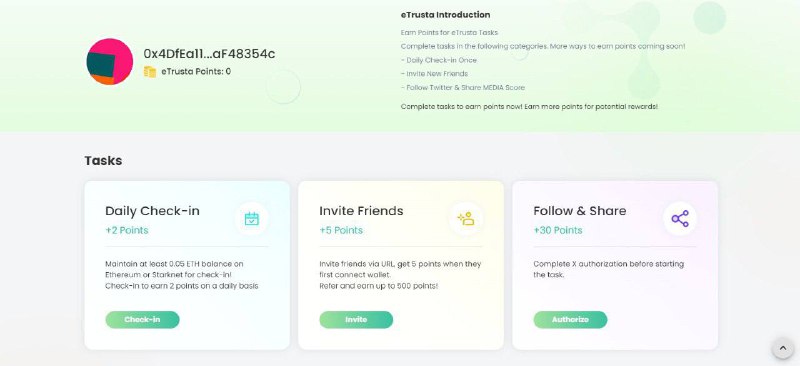Click the +2 Points text
This screenshot has width=800, height=366.
click(127, 230)
